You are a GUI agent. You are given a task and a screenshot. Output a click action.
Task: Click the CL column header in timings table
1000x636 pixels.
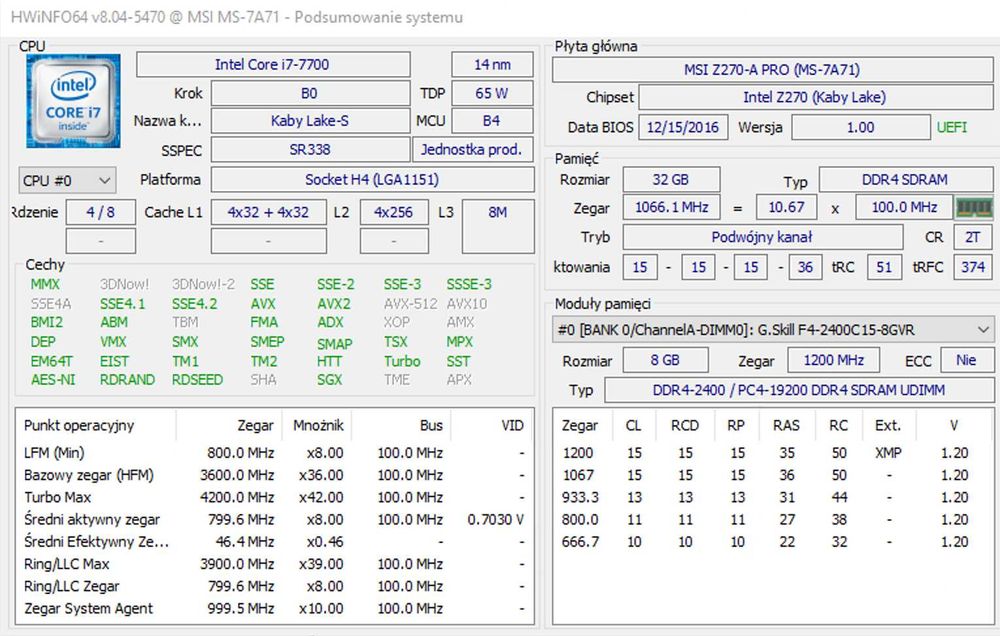pyautogui.click(x=633, y=425)
